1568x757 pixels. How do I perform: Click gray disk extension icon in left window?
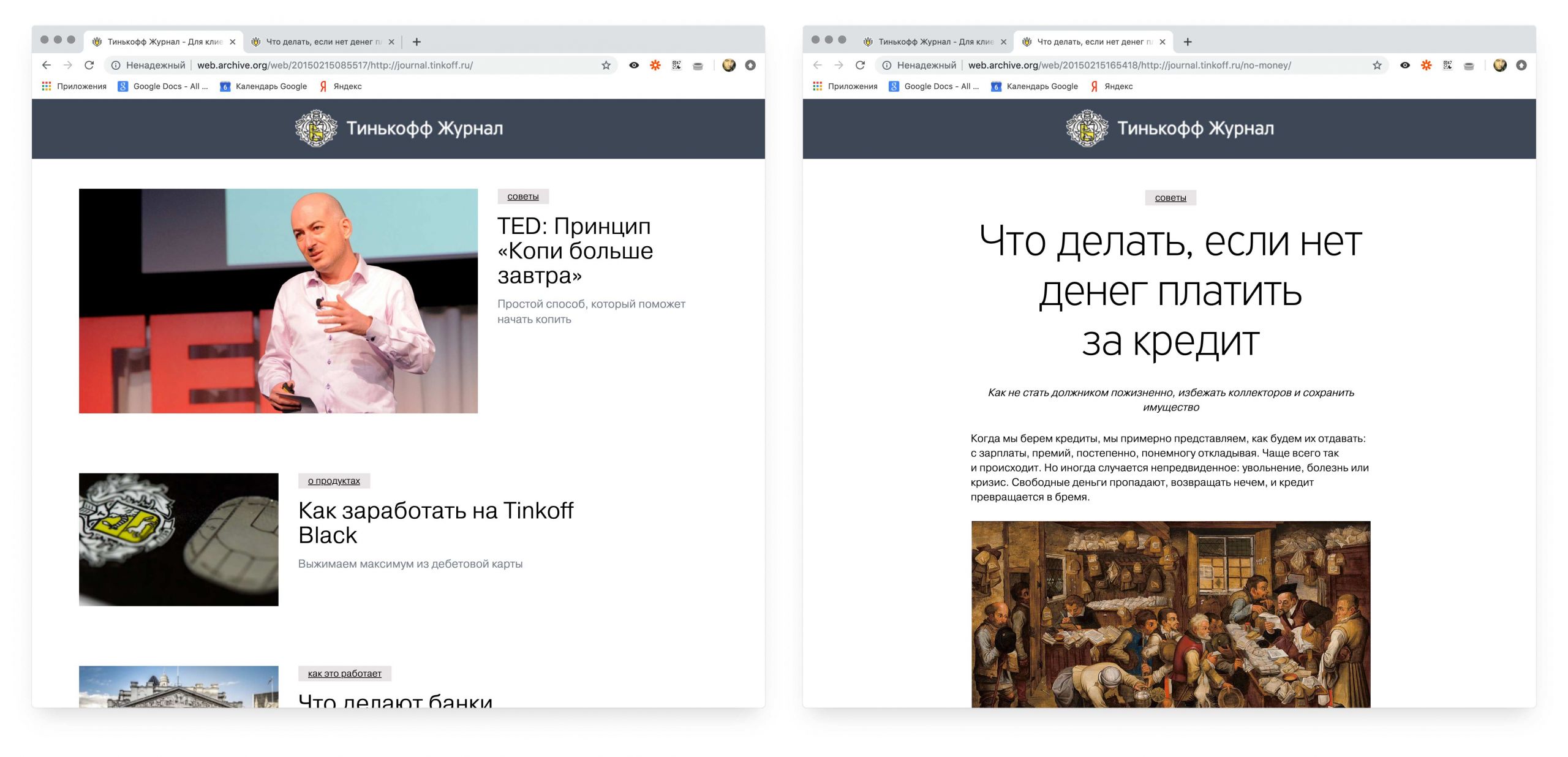coord(698,66)
